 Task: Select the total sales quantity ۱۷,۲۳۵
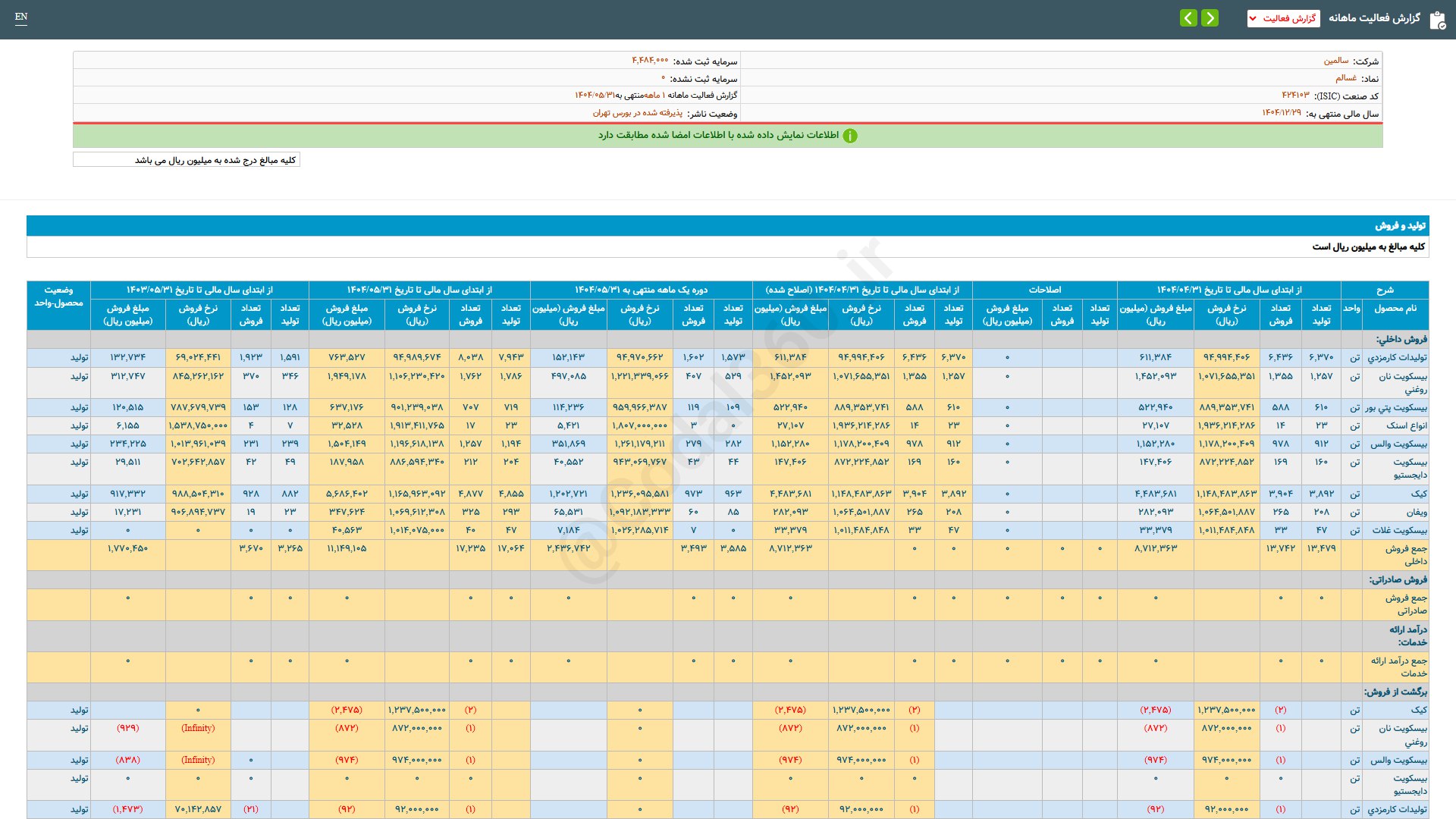pyautogui.click(x=470, y=548)
